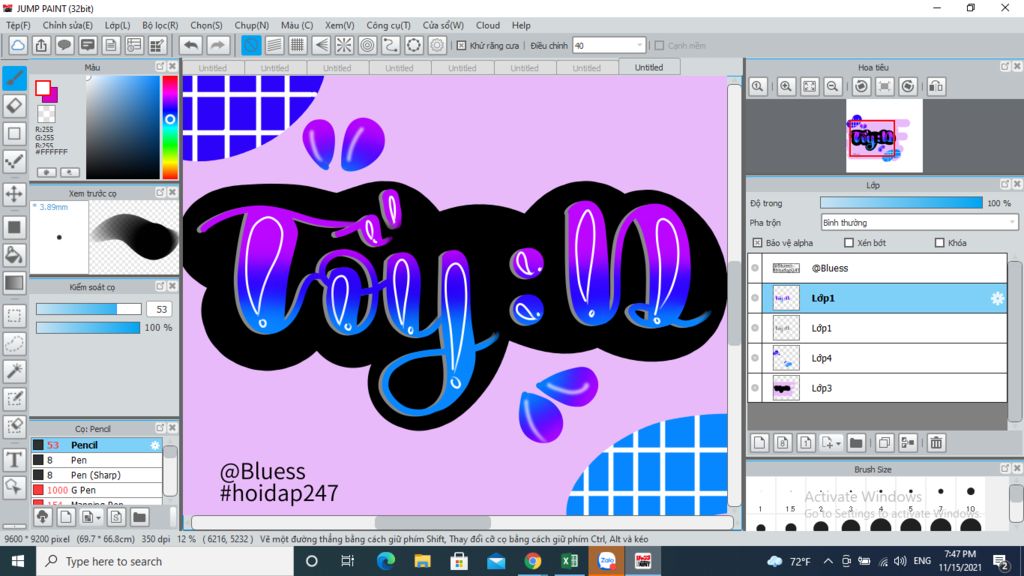
Task: Open the Cửa sổ(W) menu
Action: (443, 25)
